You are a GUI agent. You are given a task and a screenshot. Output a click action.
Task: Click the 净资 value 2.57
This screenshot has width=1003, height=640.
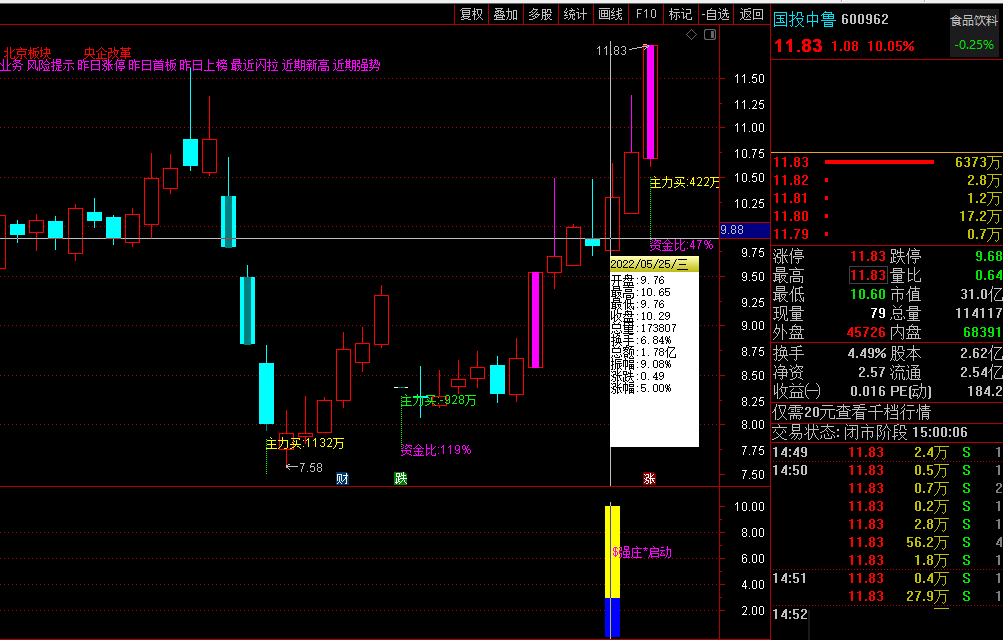(x=872, y=372)
